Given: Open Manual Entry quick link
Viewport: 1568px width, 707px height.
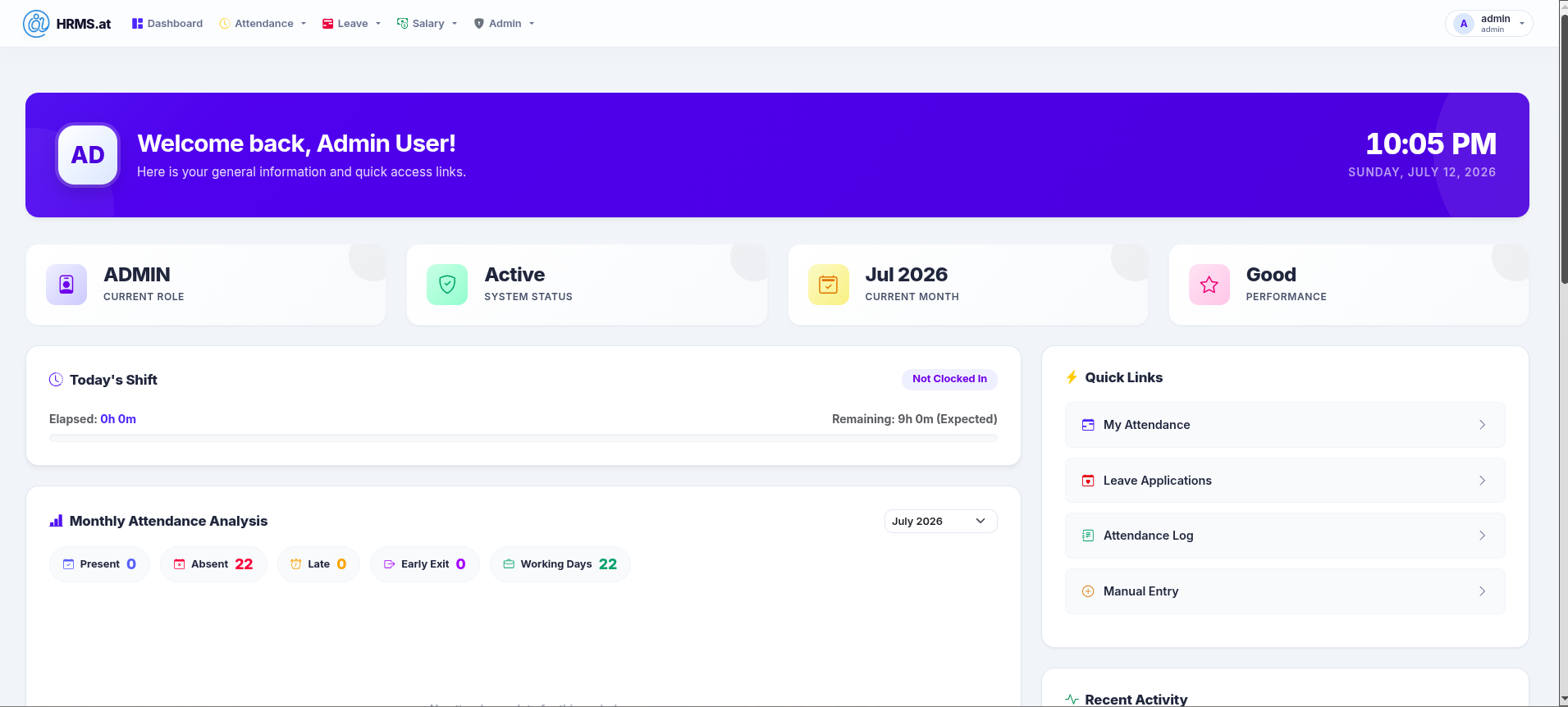Looking at the screenshot, I should tap(1285, 591).
